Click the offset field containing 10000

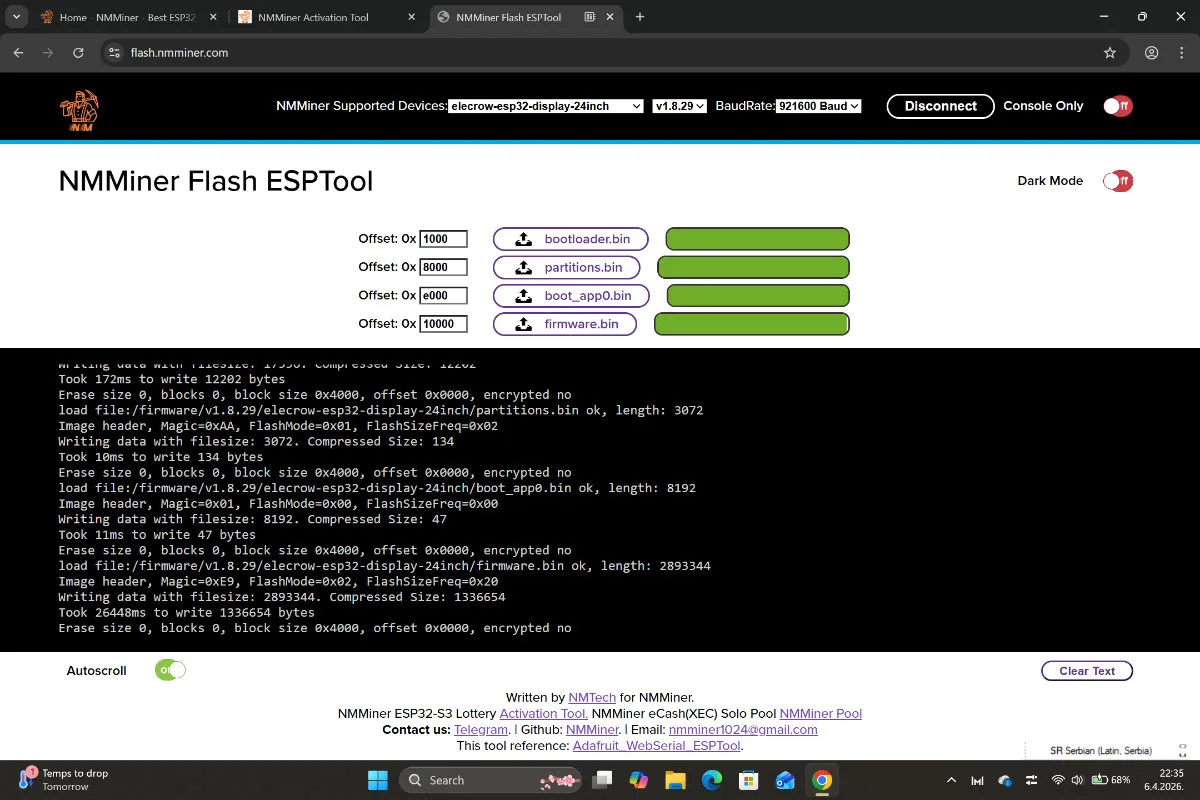(443, 324)
